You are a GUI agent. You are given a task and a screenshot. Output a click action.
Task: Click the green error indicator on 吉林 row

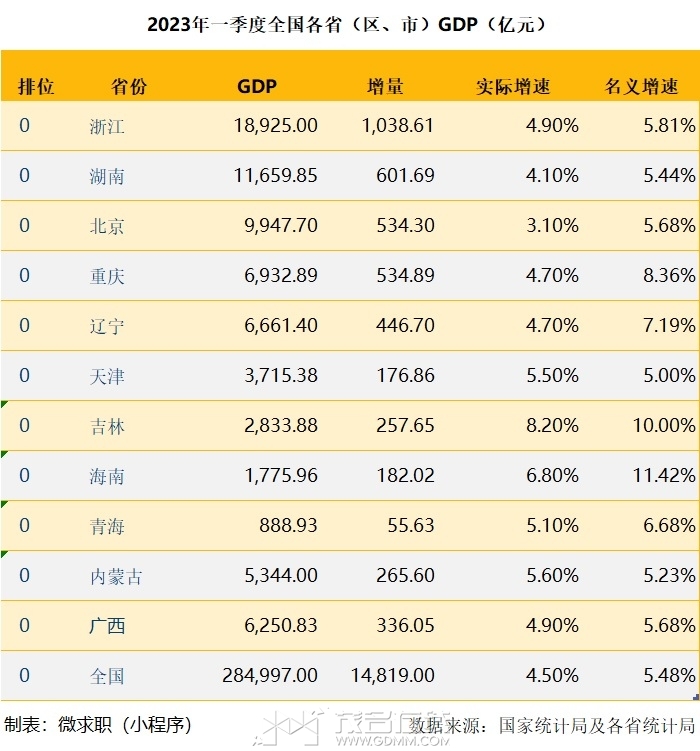tap(4, 404)
